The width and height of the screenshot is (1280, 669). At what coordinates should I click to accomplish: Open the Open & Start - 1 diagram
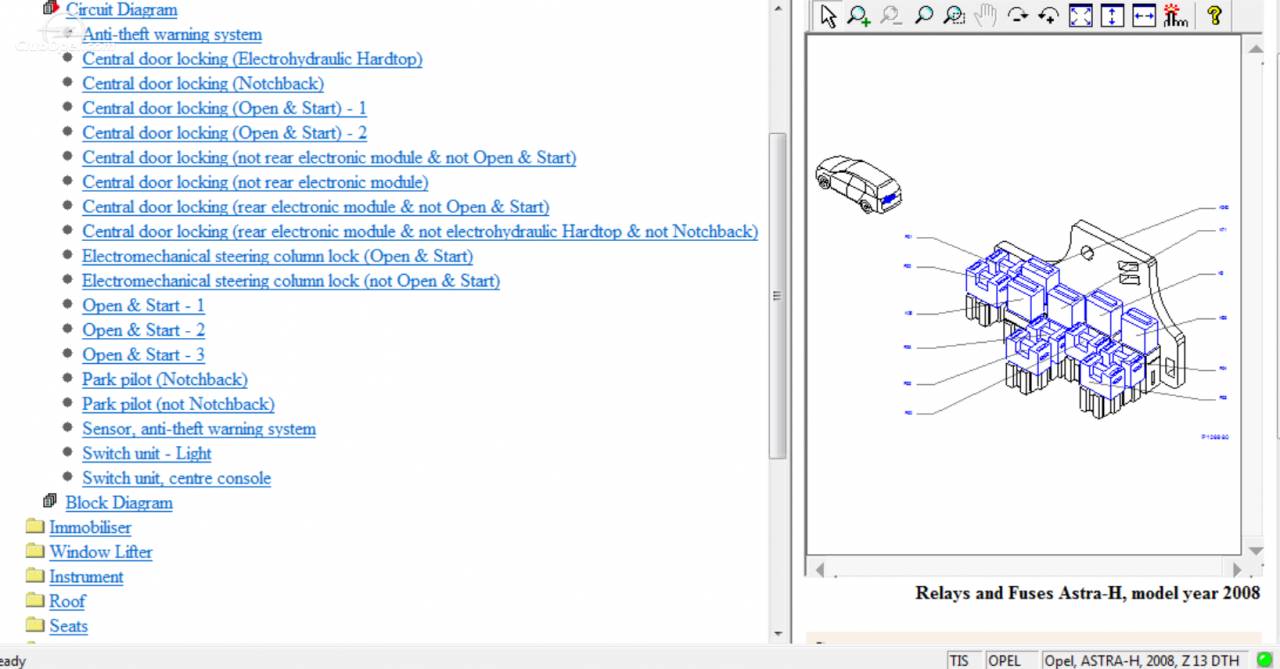pyautogui.click(x=143, y=305)
